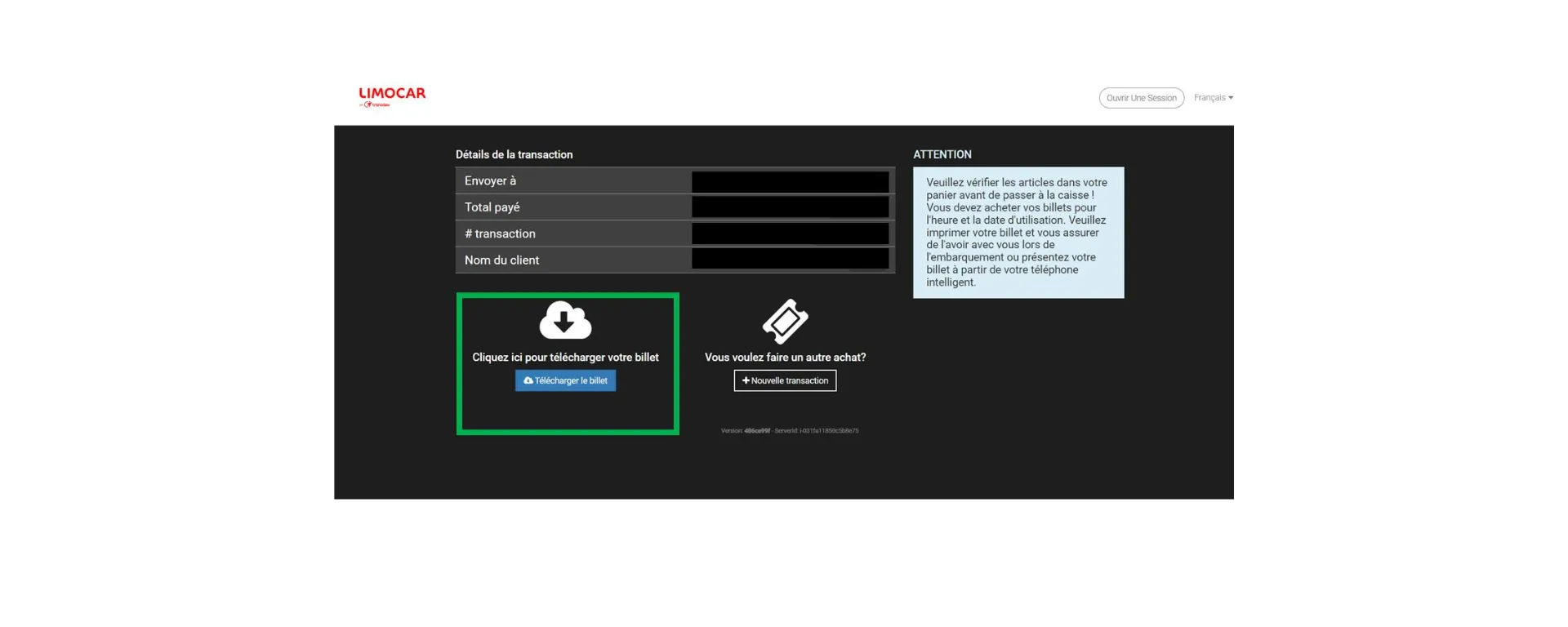Click the Limocar logo
This screenshot has width=1568, height=627.
point(392,97)
